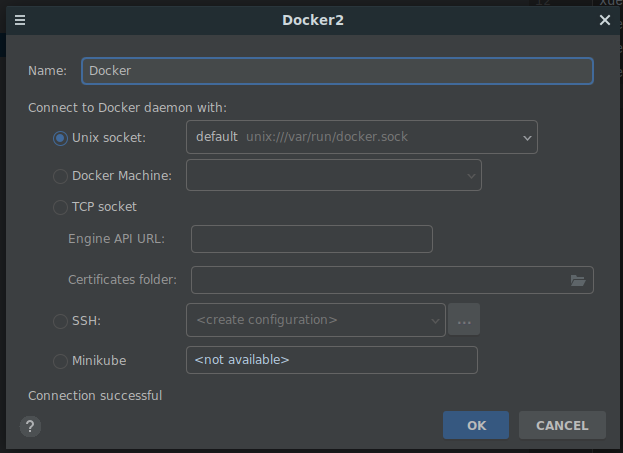The width and height of the screenshot is (623, 453).
Task: Open the help question mark icon
Action: (x=30, y=426)
